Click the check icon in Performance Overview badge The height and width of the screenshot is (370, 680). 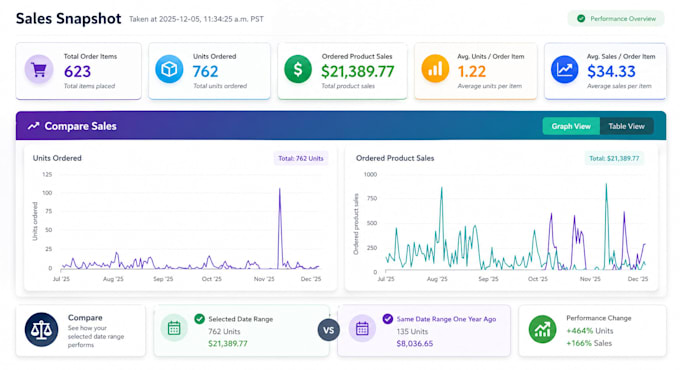[x=581, y=19]
